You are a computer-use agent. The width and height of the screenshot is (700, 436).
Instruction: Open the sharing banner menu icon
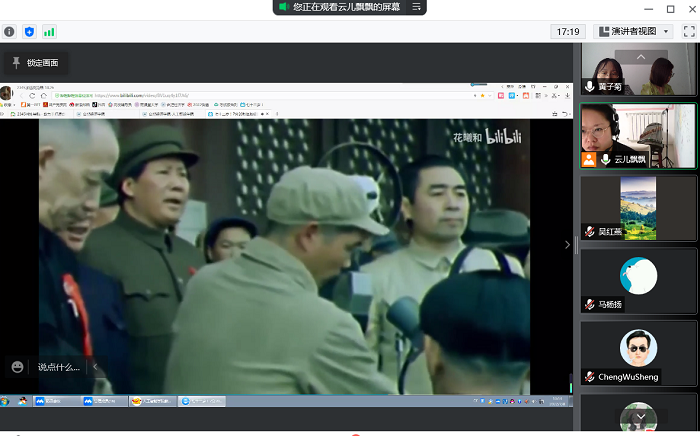tap(416, 7)
